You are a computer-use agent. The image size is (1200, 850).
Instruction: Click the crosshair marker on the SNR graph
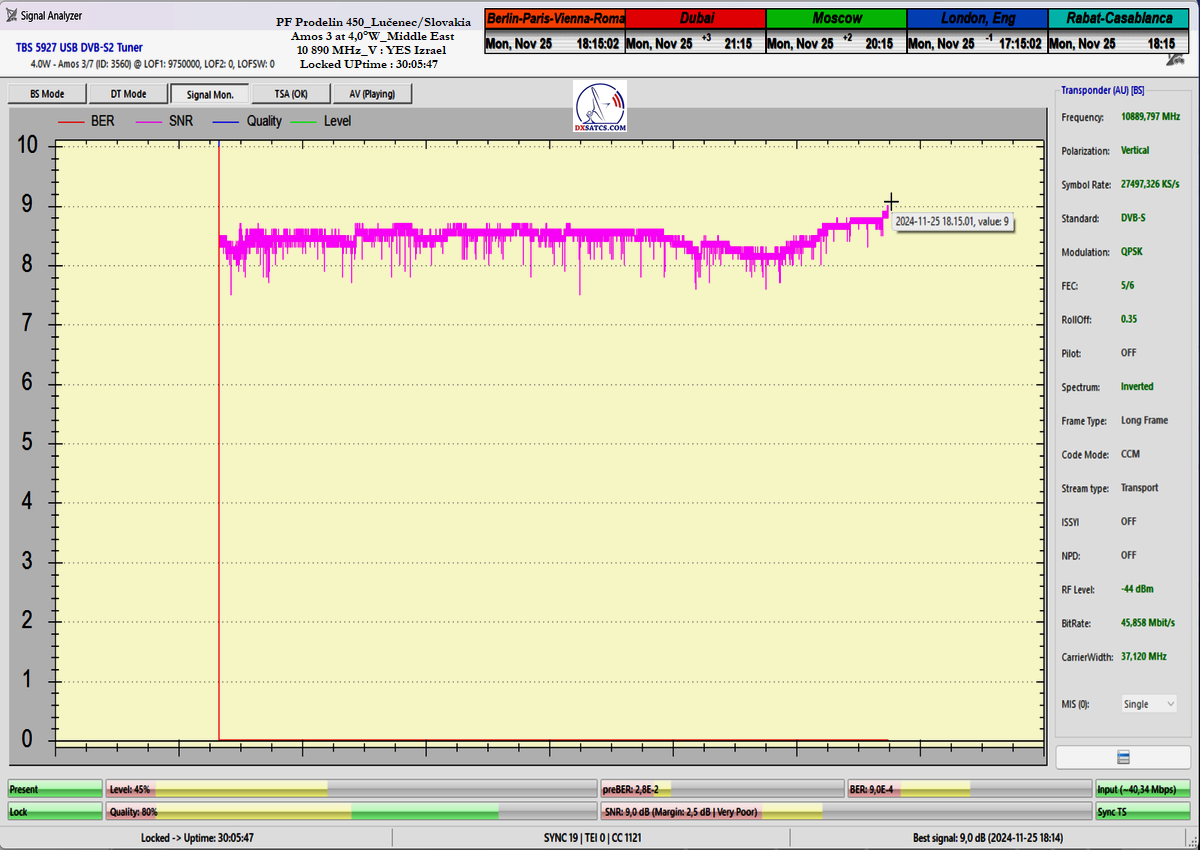(x=891, y=201)
